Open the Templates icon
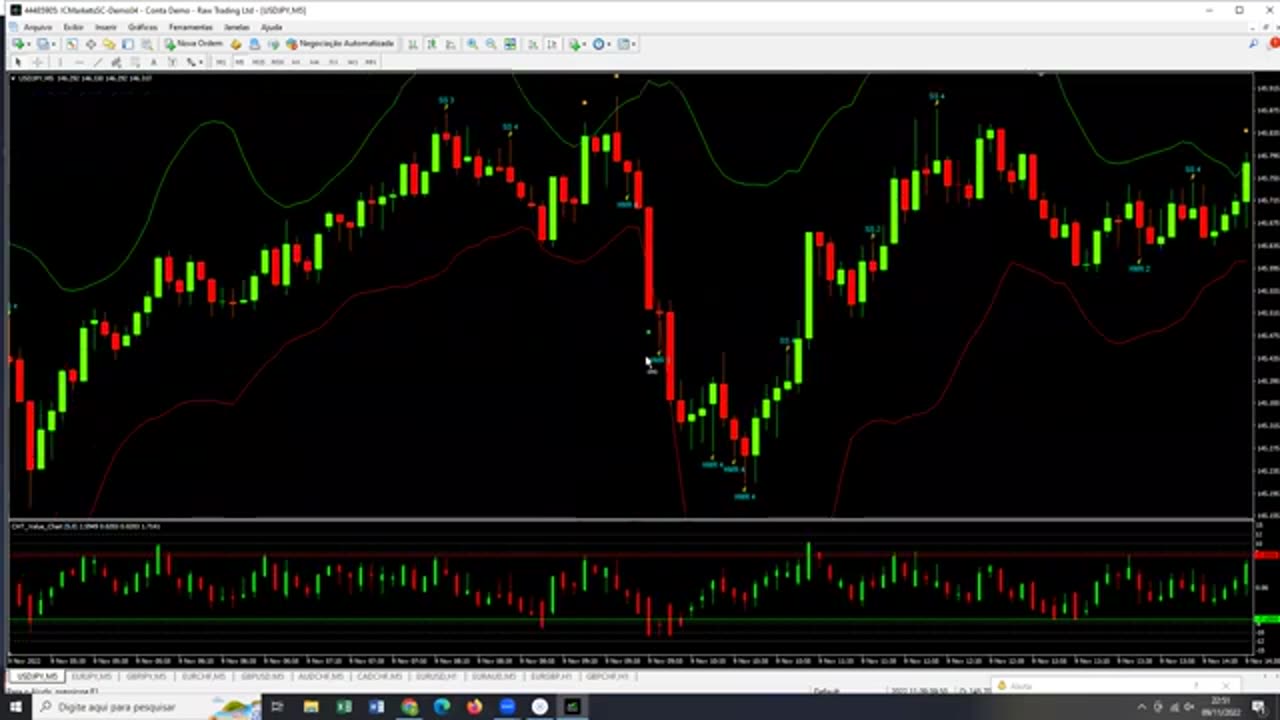 623,44
